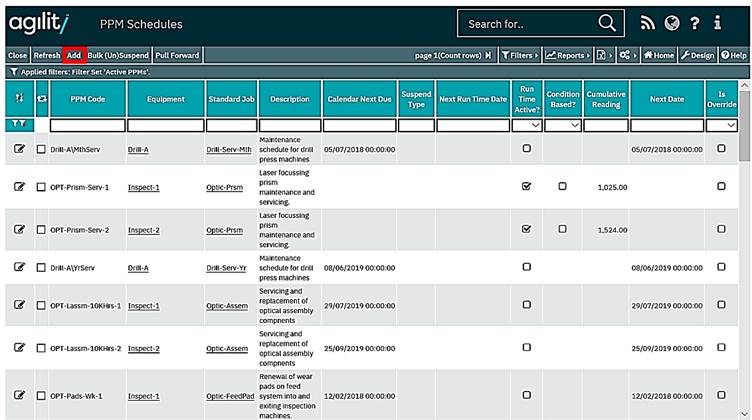Screen dimensions: 752x420
Task: Toggle Run Time Active for OPT-Prism-Serv-2
Action: [527, 229]
